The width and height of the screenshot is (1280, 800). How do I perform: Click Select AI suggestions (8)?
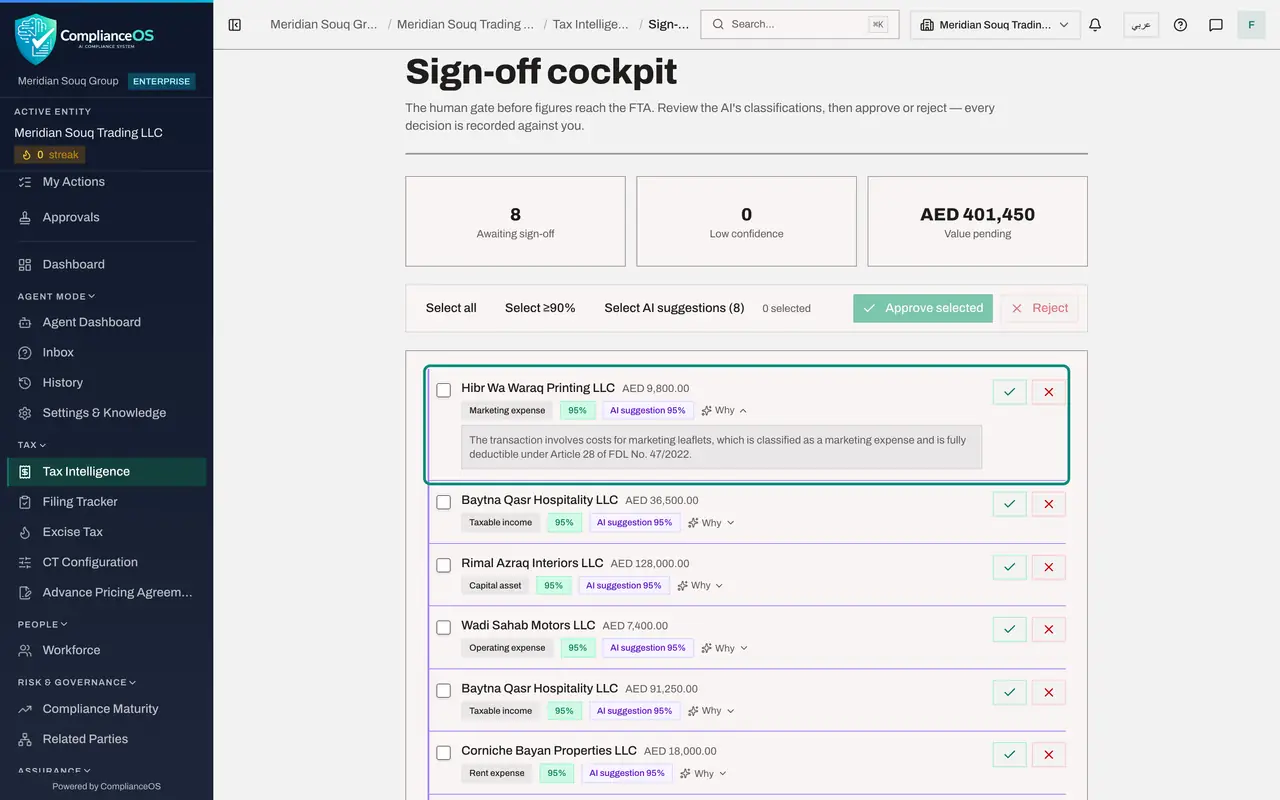(x=674, y=308)
